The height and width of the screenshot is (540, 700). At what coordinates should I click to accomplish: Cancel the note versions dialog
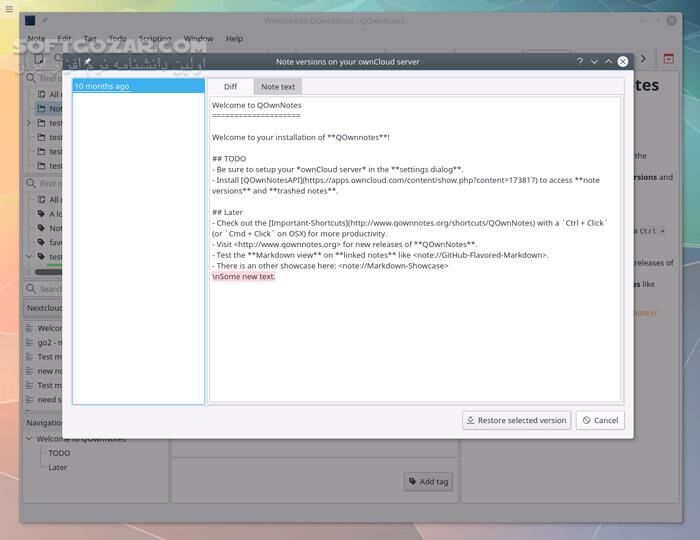[600, 420]
